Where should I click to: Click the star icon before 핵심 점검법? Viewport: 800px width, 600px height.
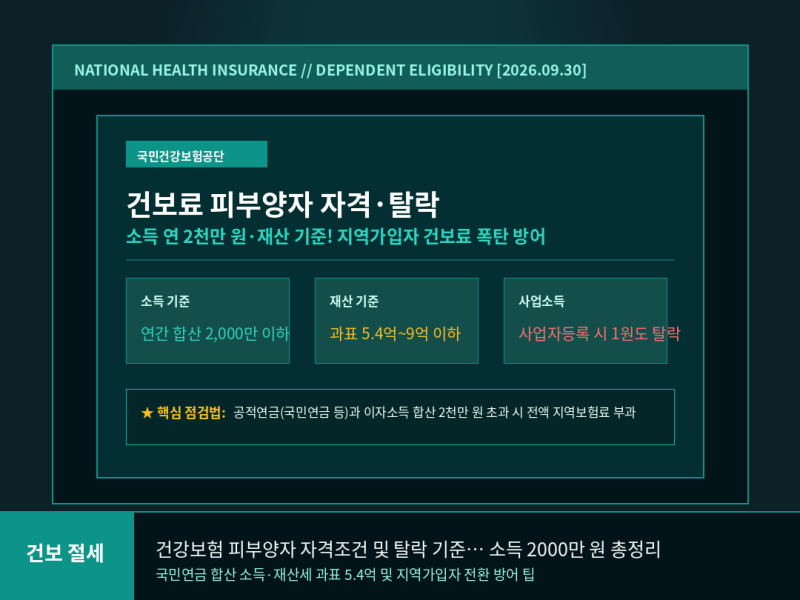pyautogui.click(x=147, y=412)
